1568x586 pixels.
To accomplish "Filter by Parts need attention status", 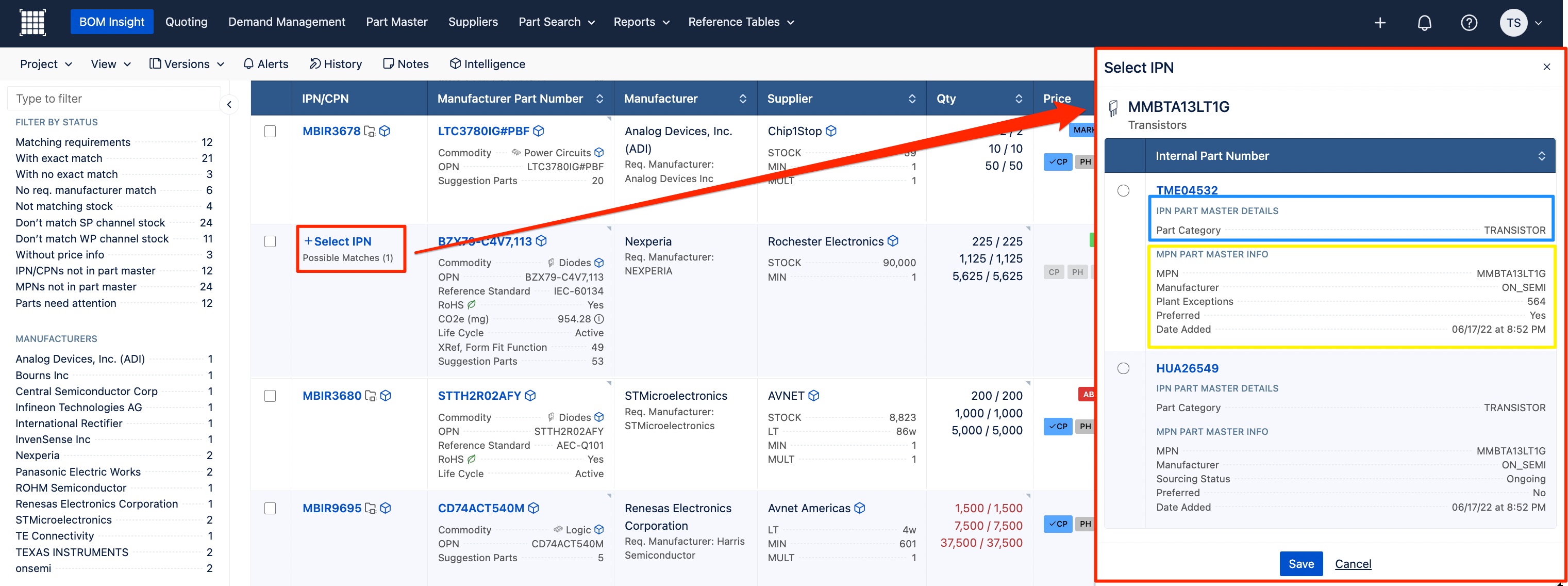I will (x=114, y=303).
